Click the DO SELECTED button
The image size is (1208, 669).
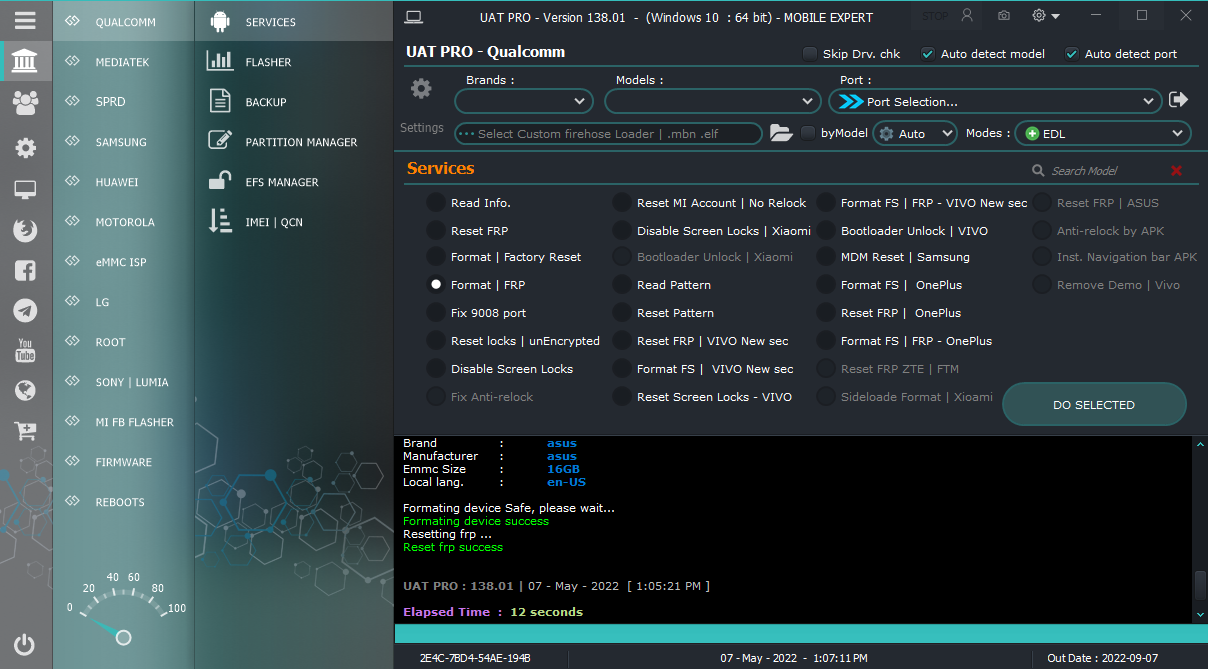coord(1094,405)
